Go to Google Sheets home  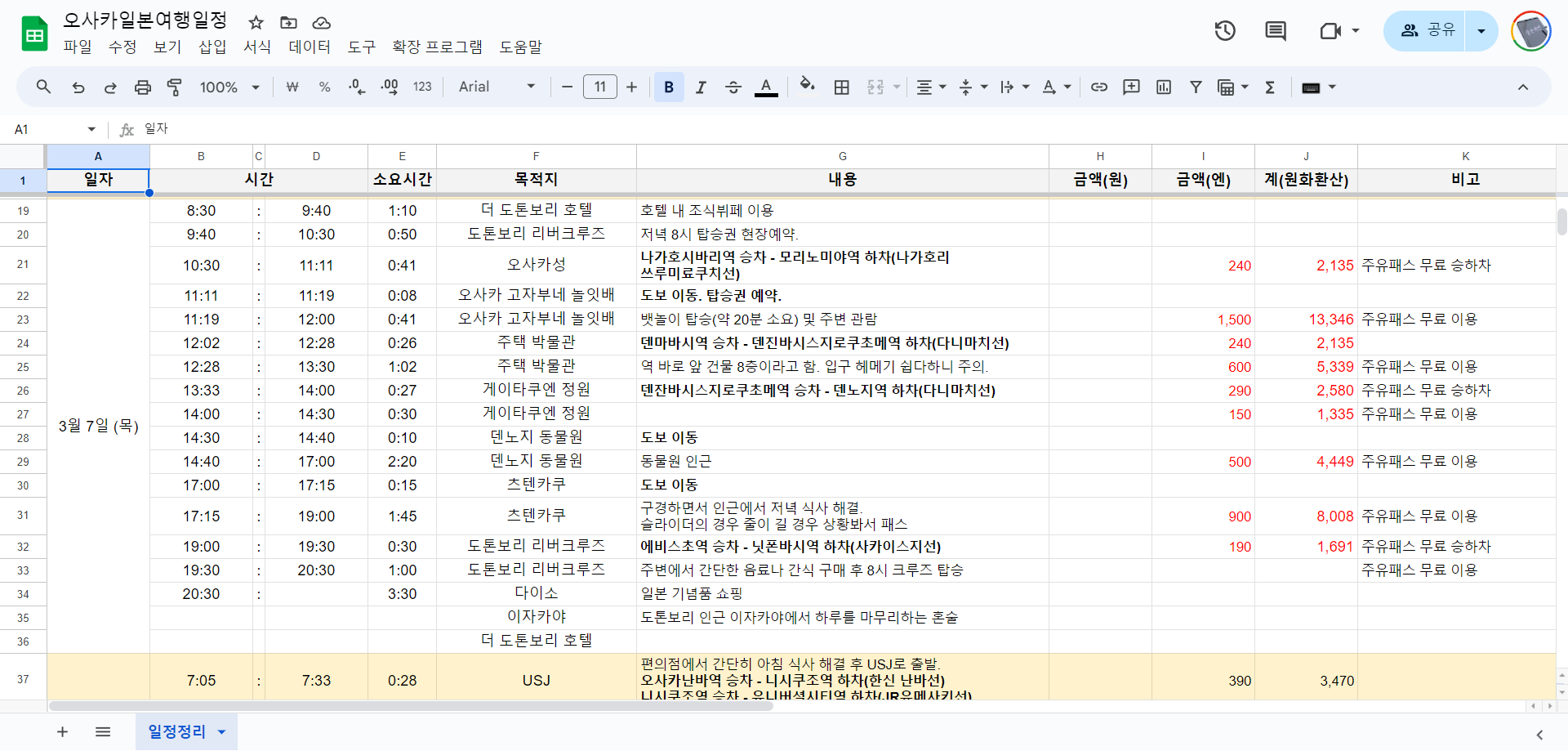click(34, 34)
